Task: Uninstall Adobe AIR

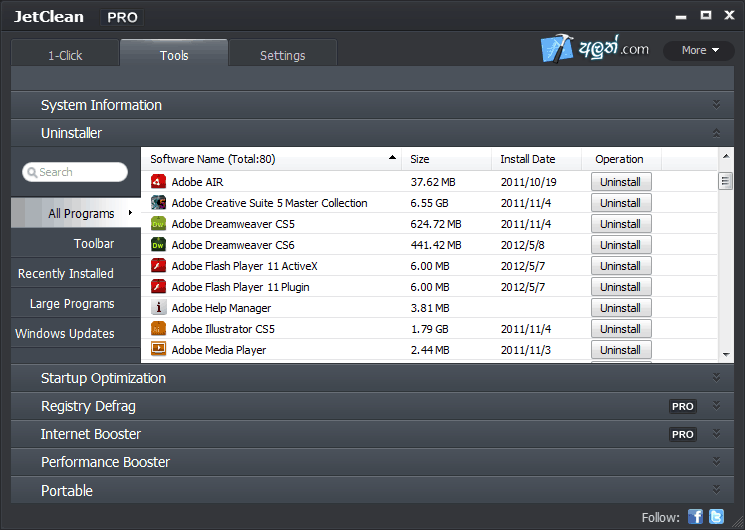Action: pyautogui.click(x=621, y=182)
